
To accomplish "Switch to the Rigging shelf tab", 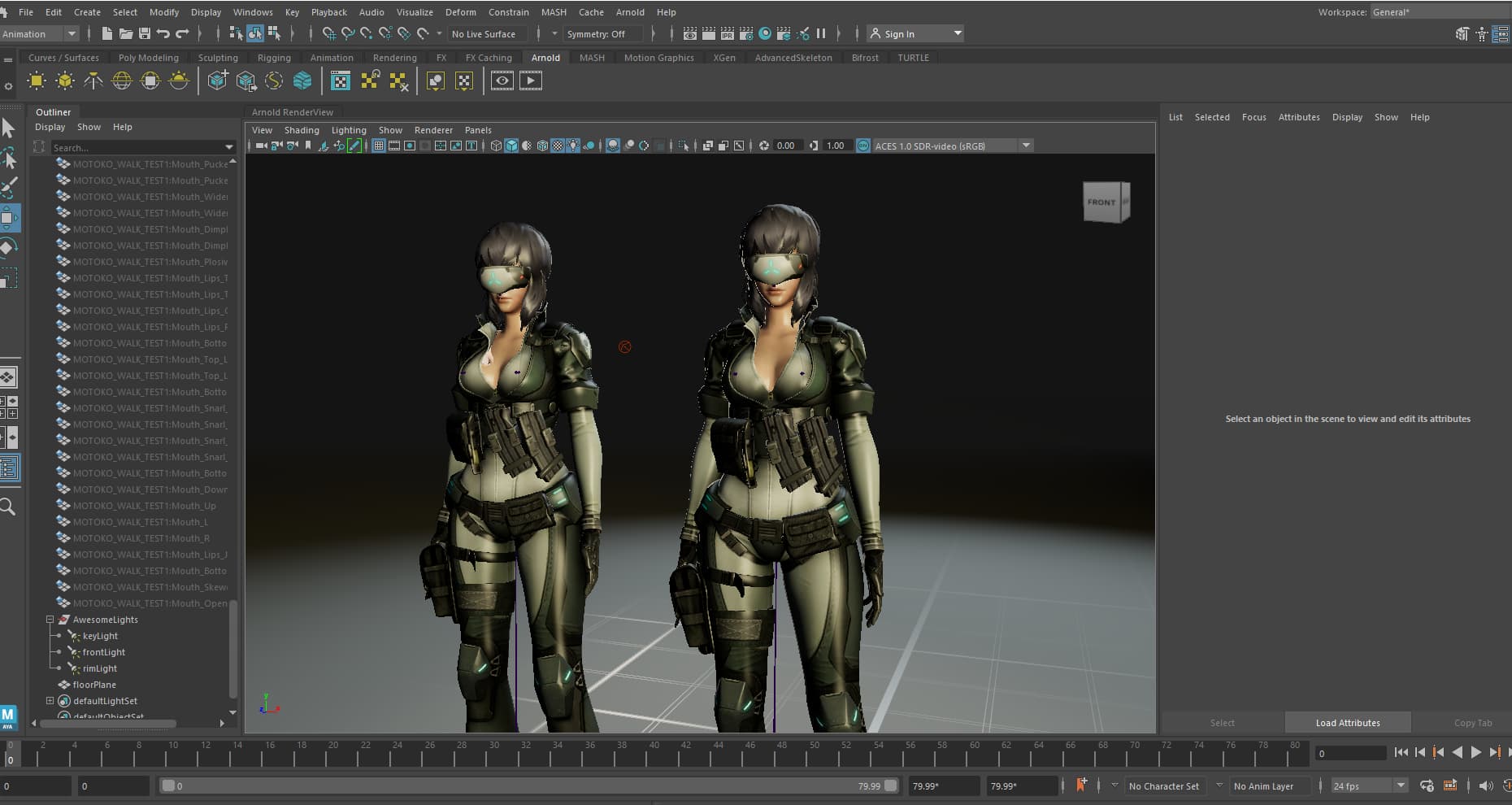I will [274, 58].
